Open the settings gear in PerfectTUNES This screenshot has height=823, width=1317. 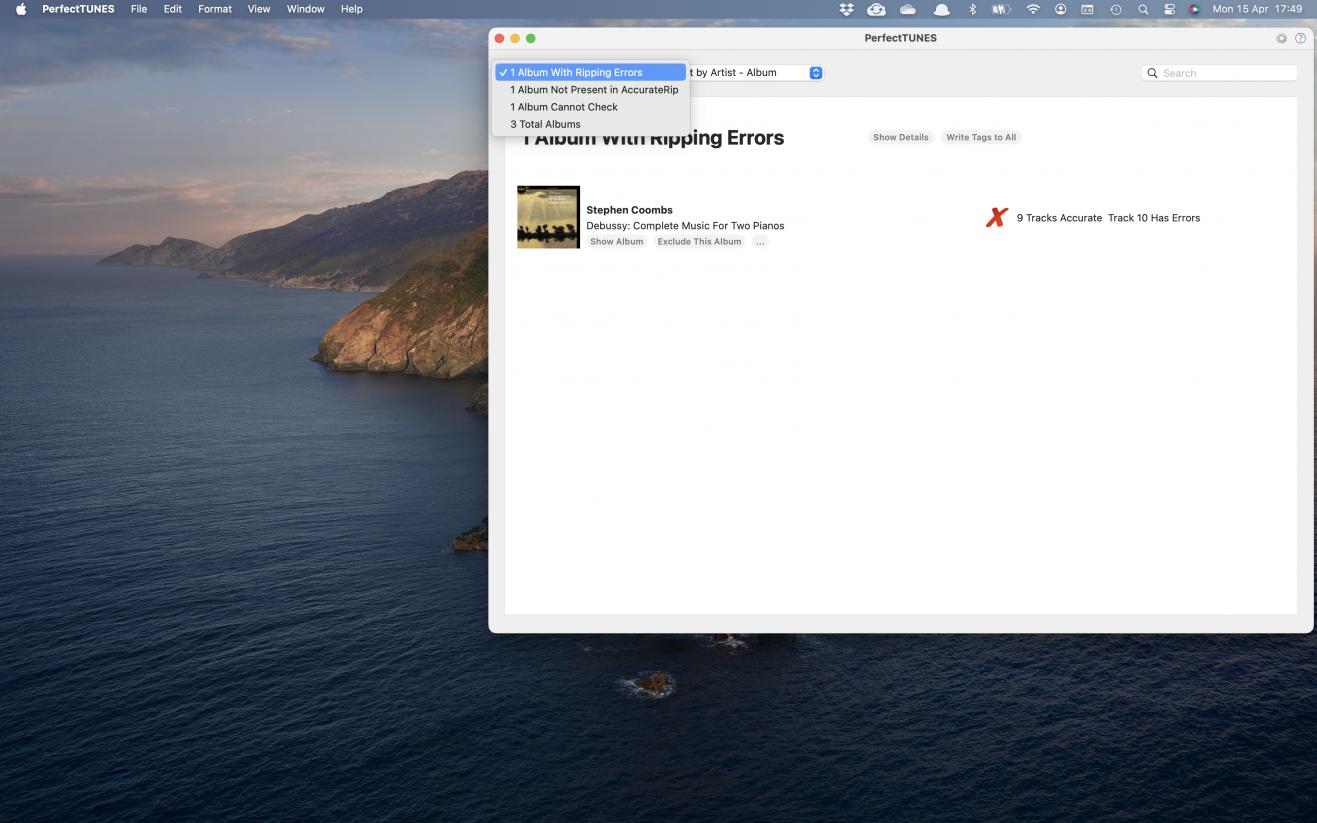(1281, 38)
